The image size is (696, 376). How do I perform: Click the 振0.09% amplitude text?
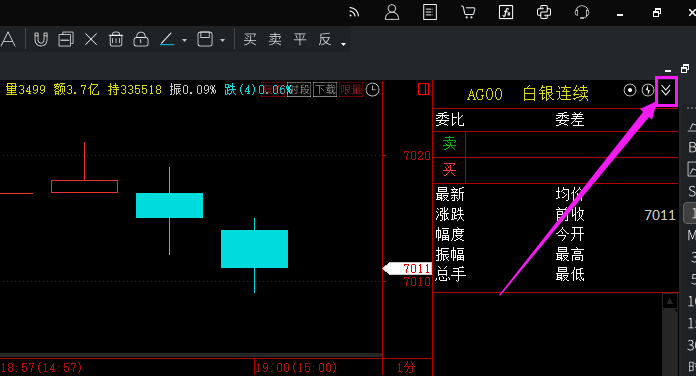click(x=193, y=90)
